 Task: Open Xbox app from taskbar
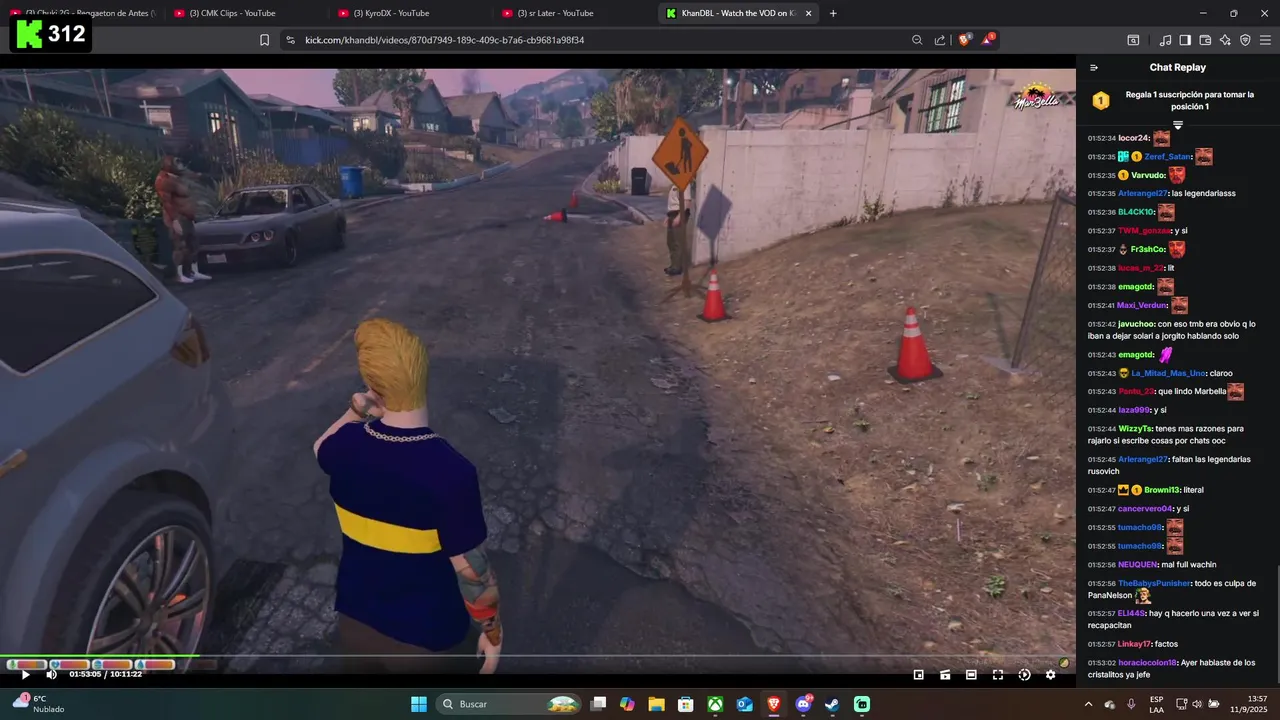(x=715, y=704)
